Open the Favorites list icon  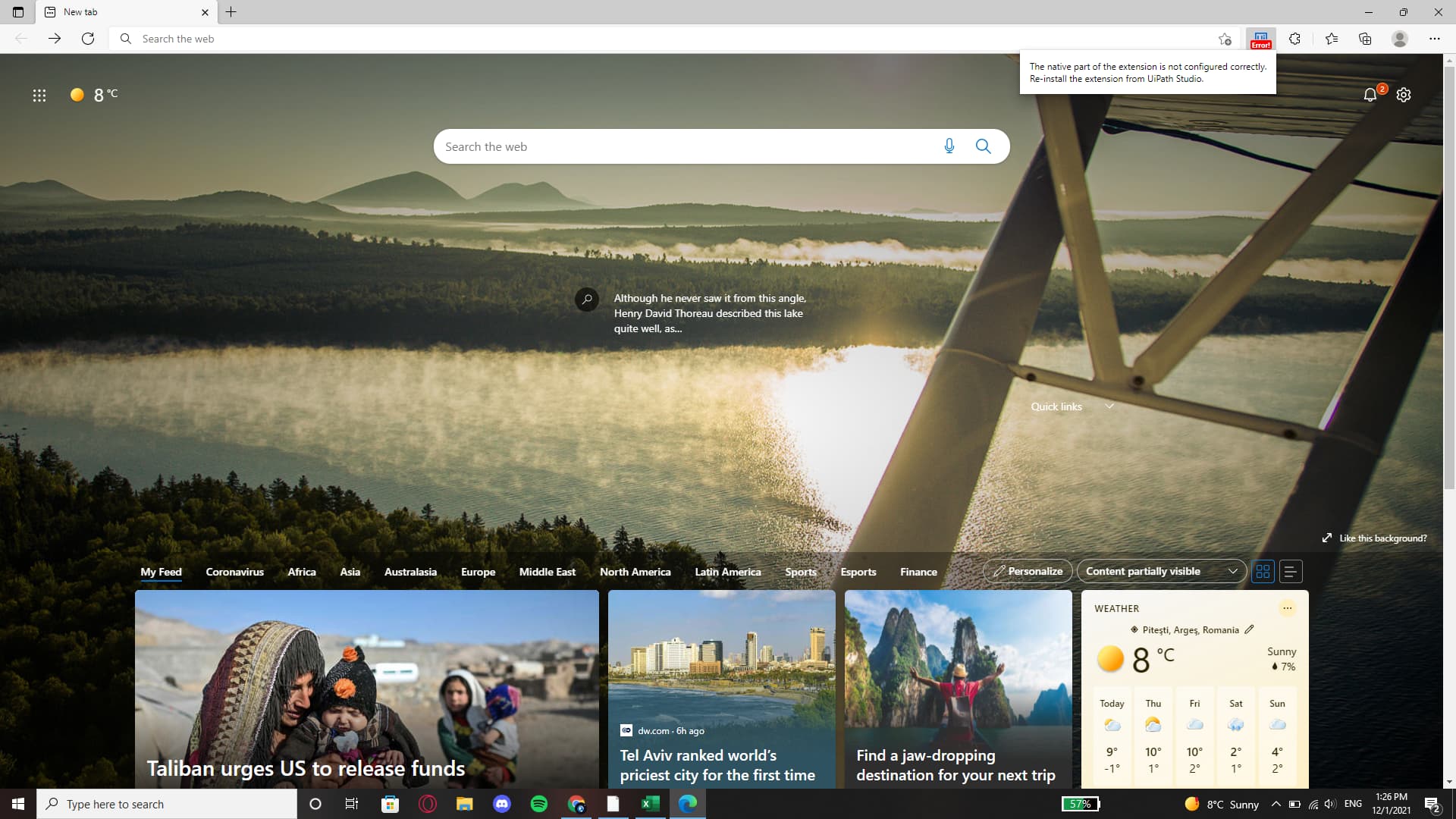pyautogui.click(x=1332, y=39)
